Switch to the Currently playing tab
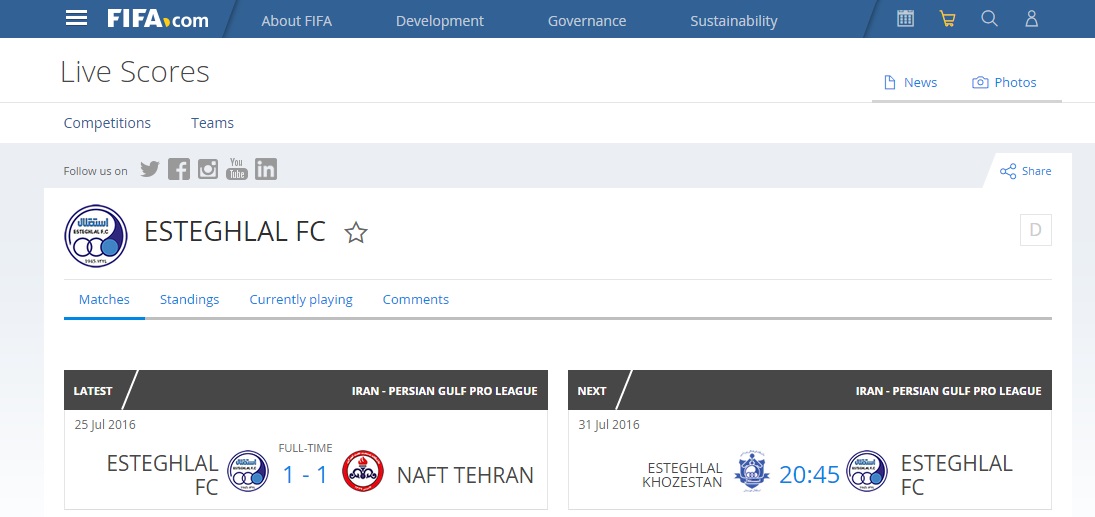This screenshot has height=517, width=1095. pyautogui.click(x=301, y=300)
